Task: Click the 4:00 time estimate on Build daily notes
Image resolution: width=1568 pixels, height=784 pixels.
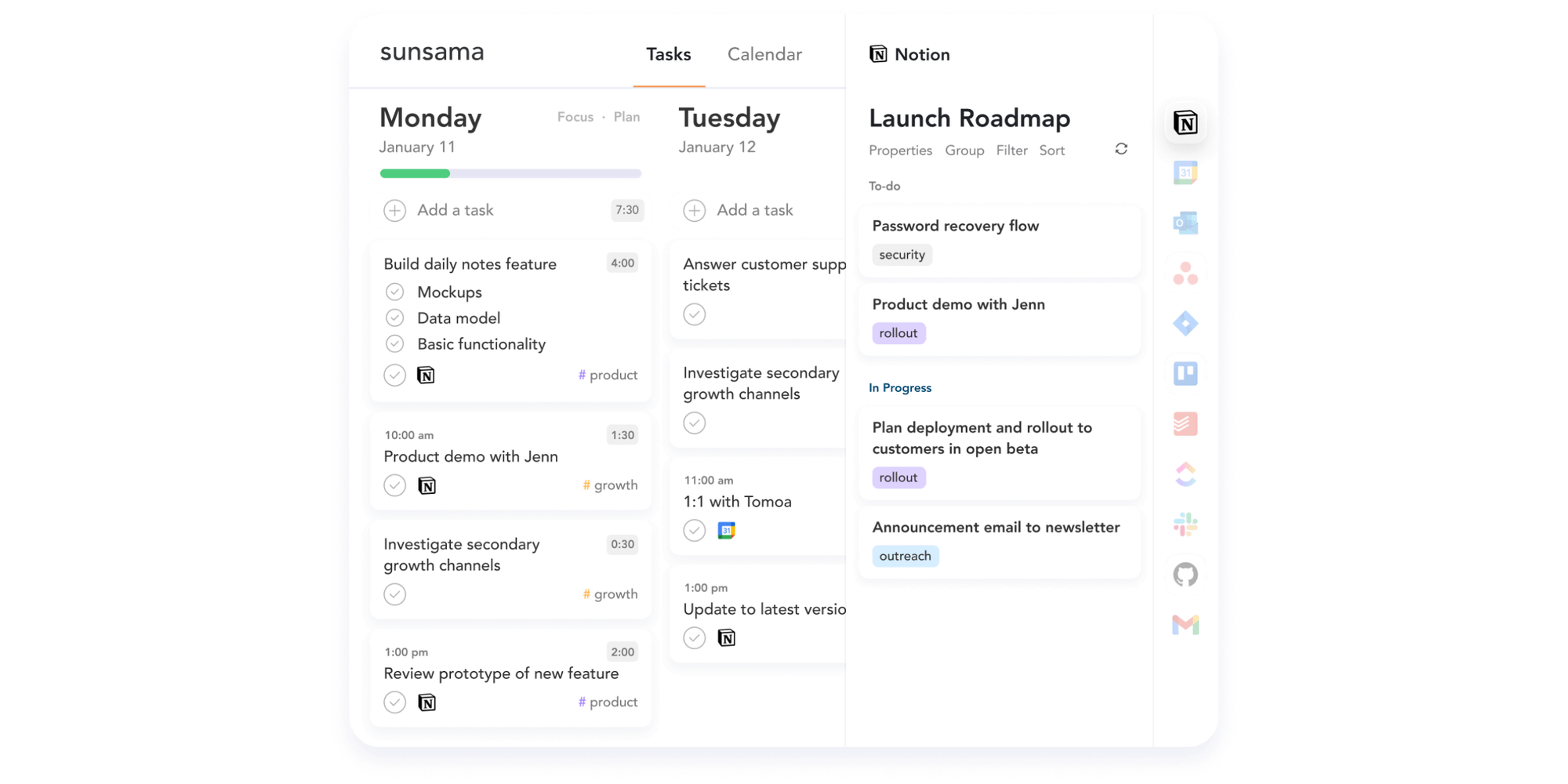Action: (x=622, y=263)
